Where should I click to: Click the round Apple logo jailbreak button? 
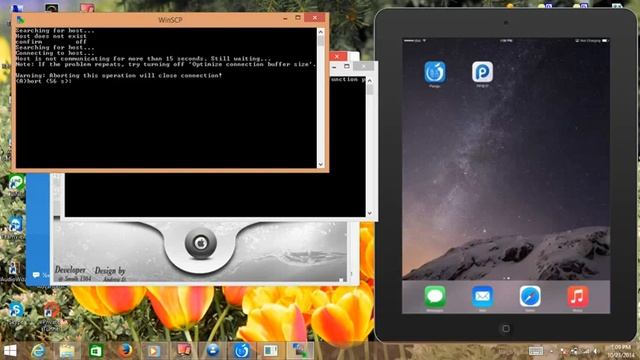point(200,243)
